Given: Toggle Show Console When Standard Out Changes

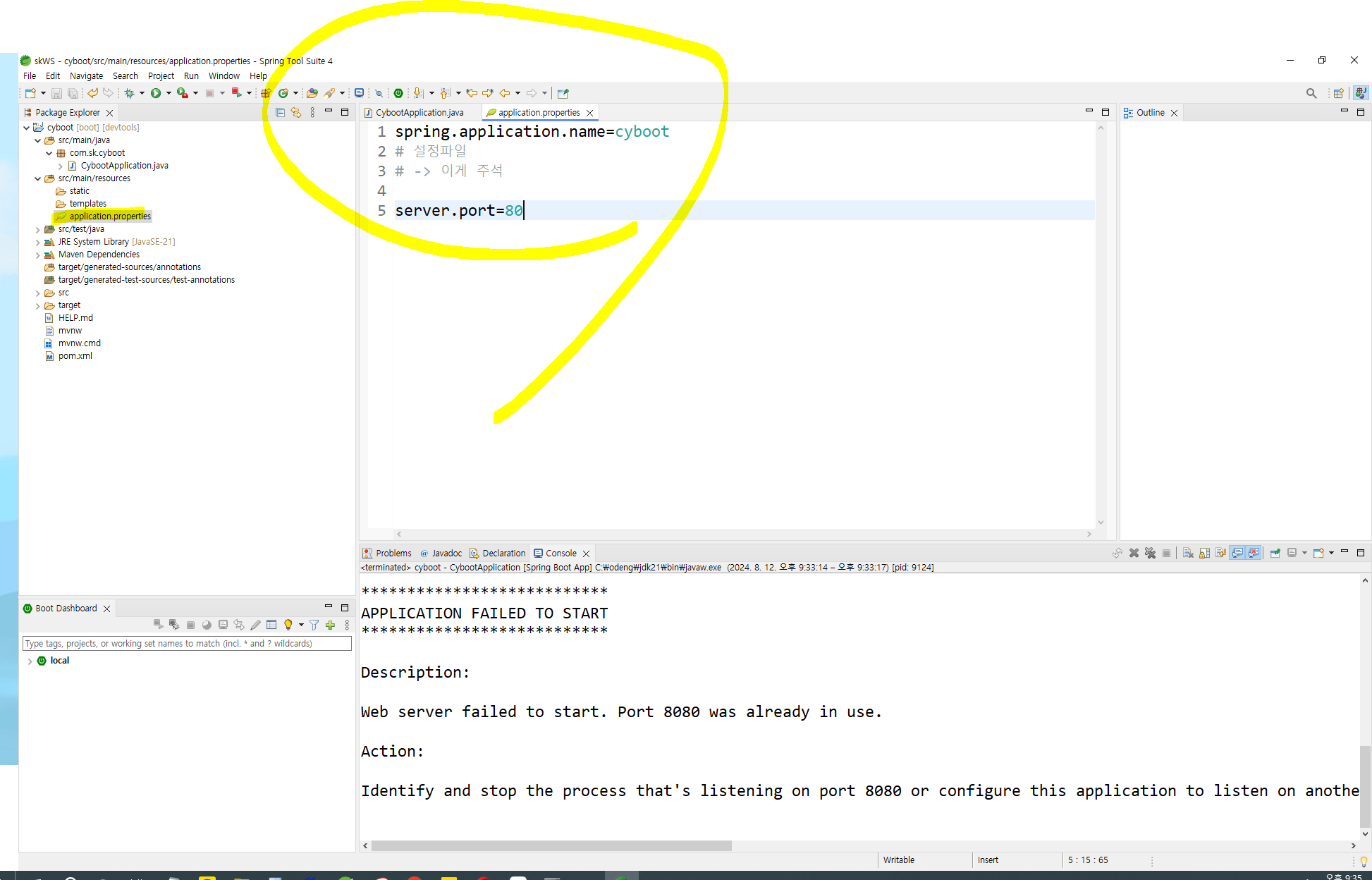Looking at the screenshot, I should [1237, 554].
